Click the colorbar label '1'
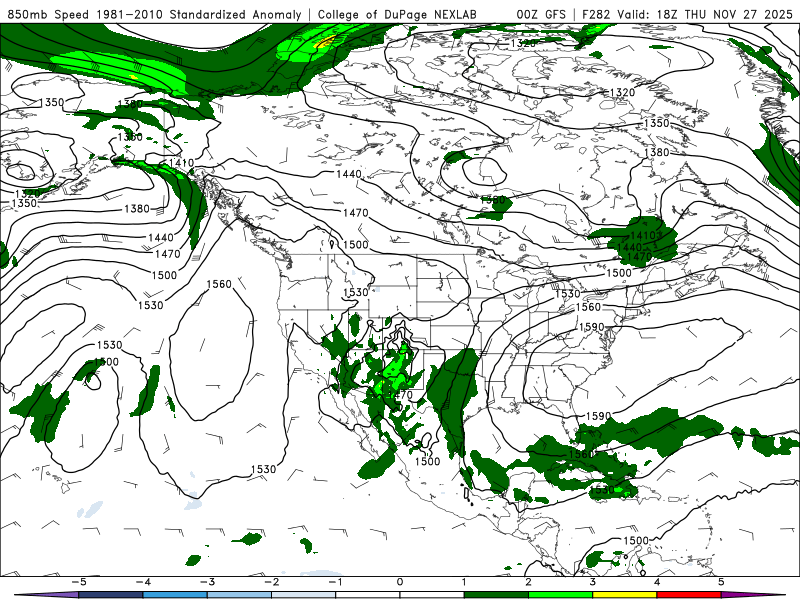The image size is (800, 600). (464, 582)
